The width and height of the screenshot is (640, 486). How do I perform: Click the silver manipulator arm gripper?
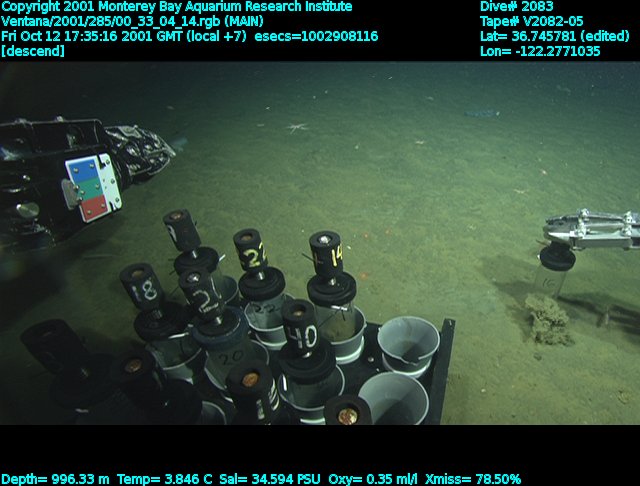click(590, 231)
